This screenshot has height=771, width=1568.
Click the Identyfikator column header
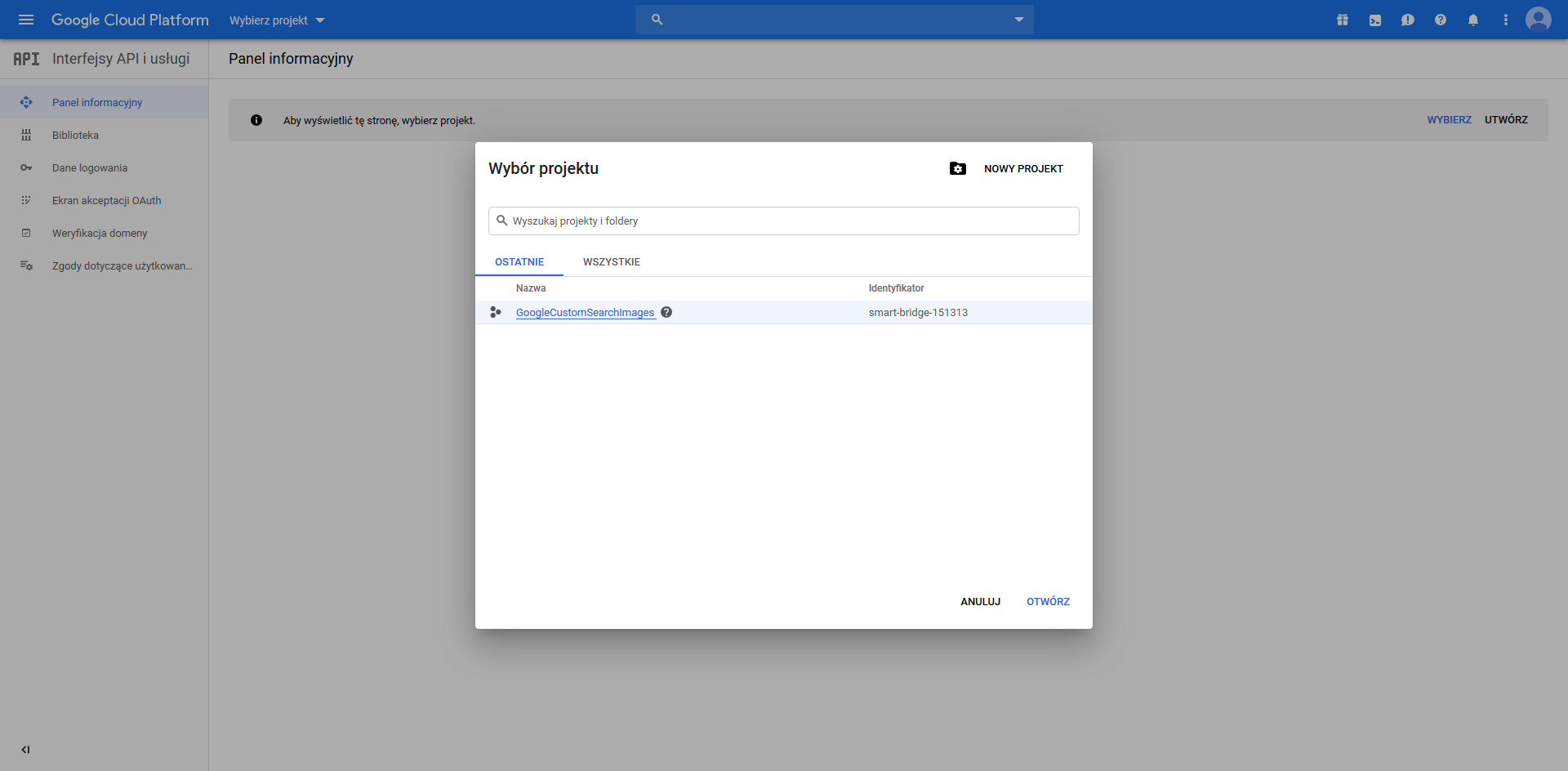(x=896, y=288)
